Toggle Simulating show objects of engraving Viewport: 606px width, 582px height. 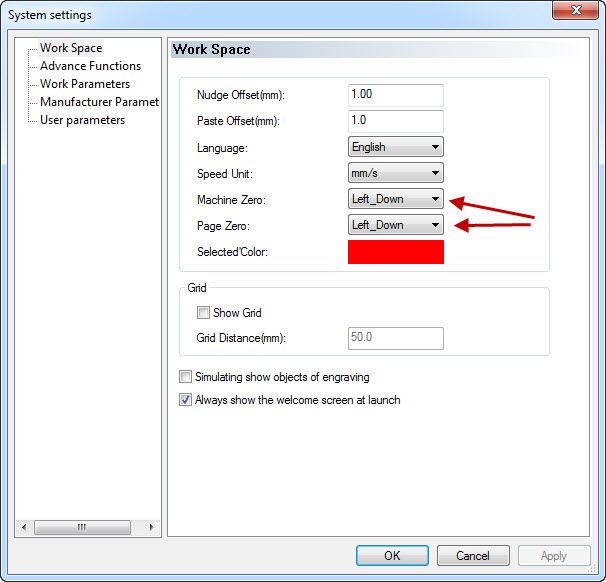[x=185, y=377]
